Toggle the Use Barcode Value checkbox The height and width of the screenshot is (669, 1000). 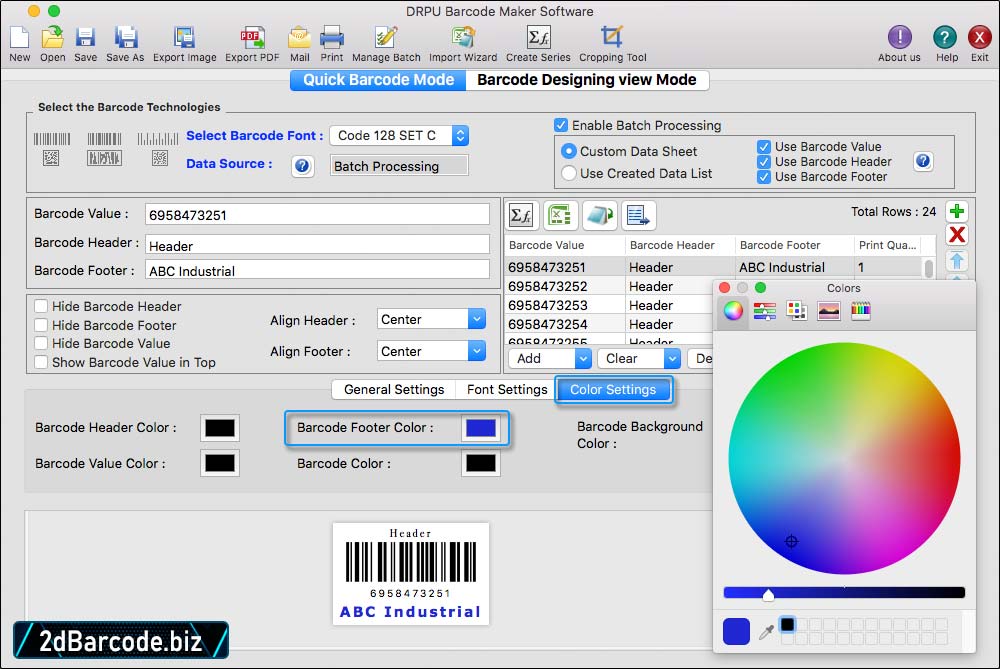pyautogui.click(x=763, y=147)
